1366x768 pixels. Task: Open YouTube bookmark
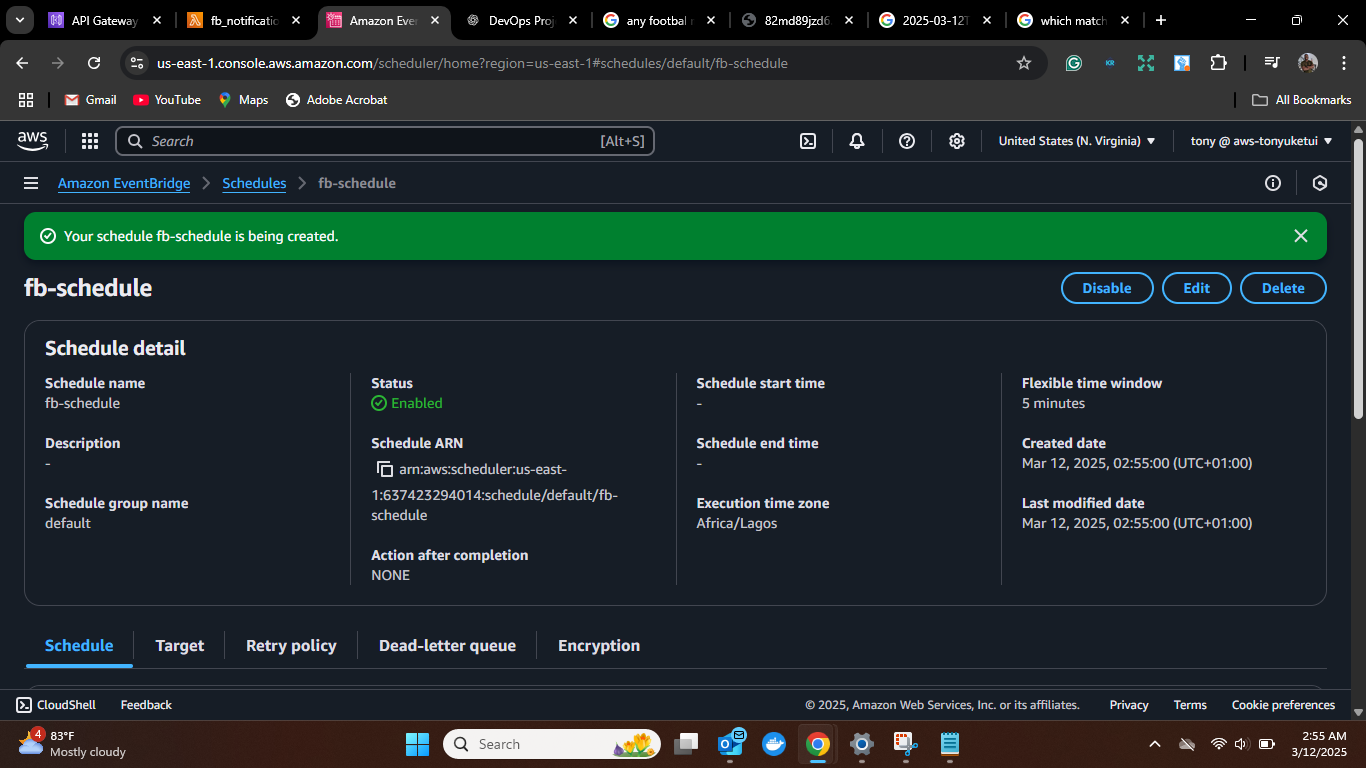(167, 100)
